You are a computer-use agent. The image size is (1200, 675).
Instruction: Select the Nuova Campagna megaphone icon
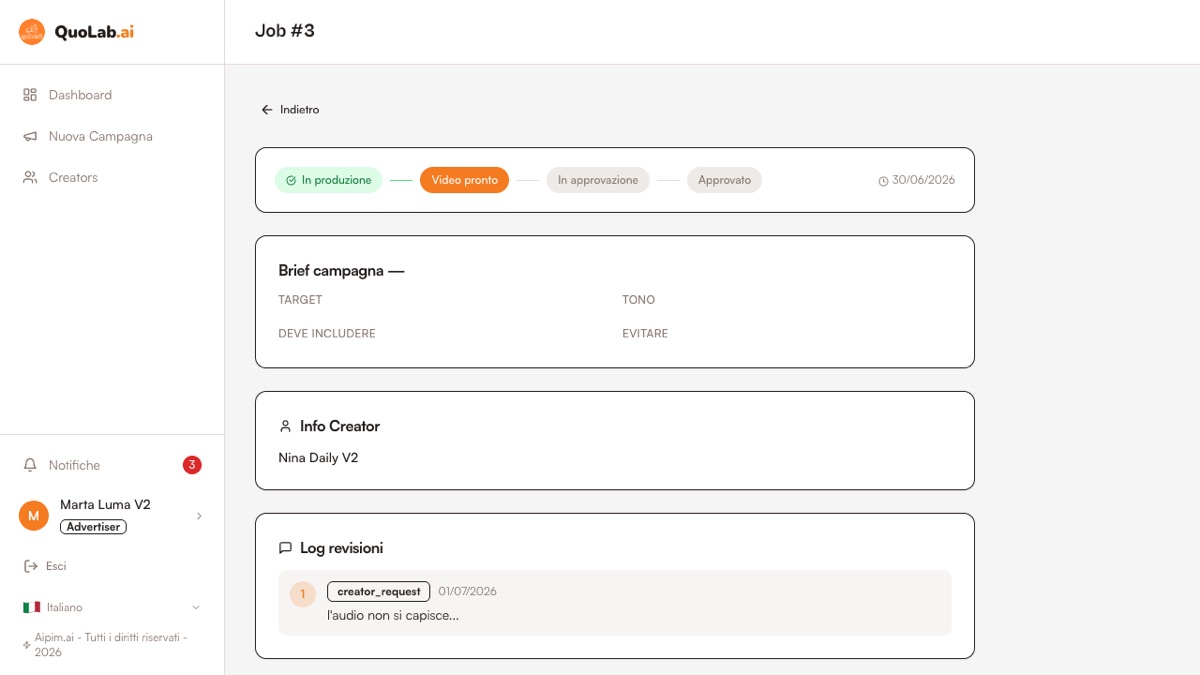30,136
